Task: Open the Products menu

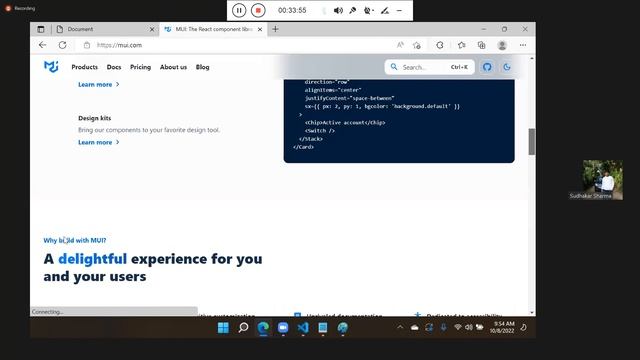Action: [x=84, y=67]
